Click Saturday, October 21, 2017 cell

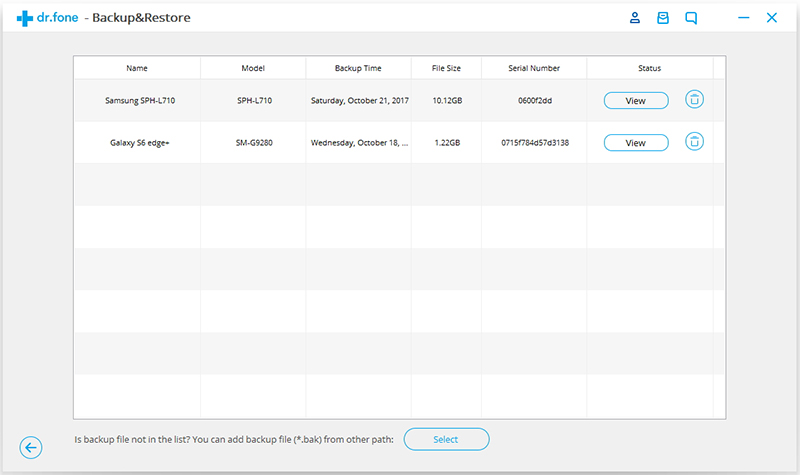[360, 101]
